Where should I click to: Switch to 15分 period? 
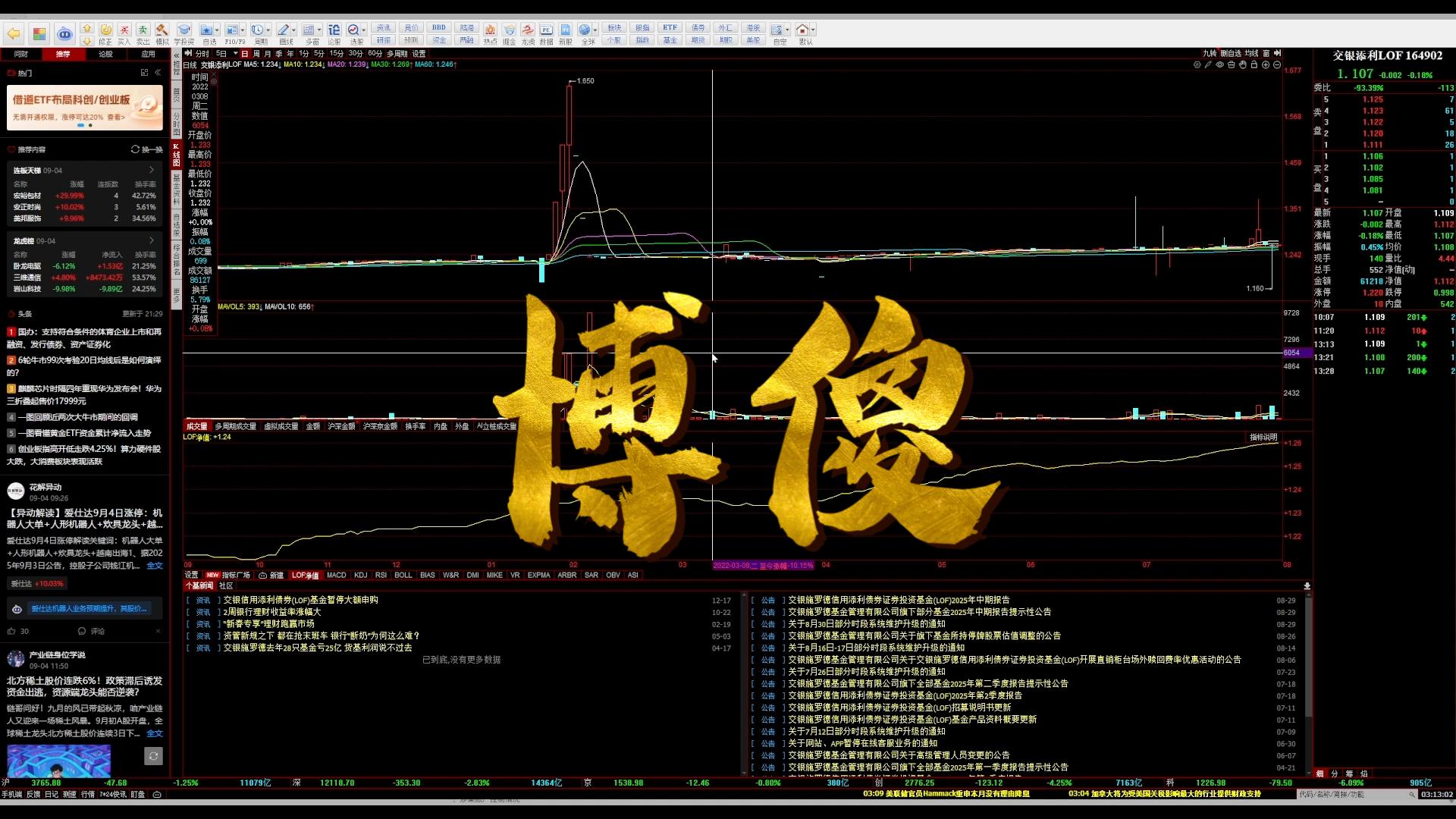click(x=337, y=54)
